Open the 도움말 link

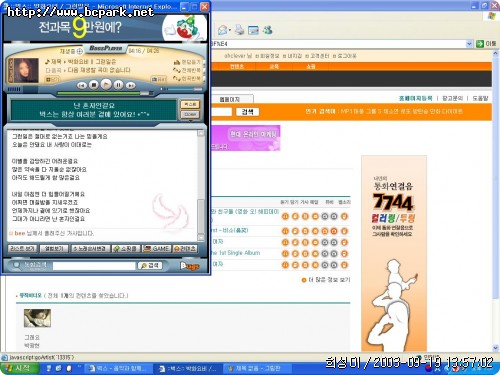[x=480, y=98]
